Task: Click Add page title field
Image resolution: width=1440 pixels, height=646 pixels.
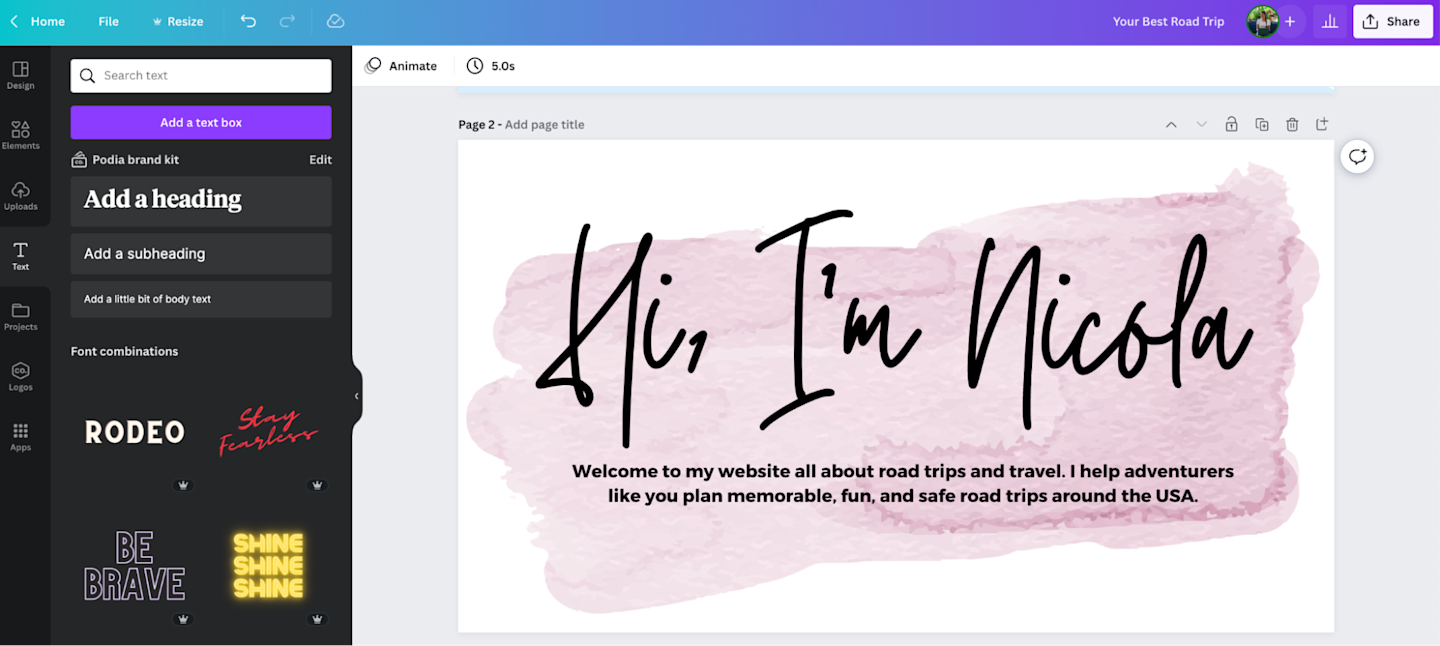Action: [x=545, y=125]
